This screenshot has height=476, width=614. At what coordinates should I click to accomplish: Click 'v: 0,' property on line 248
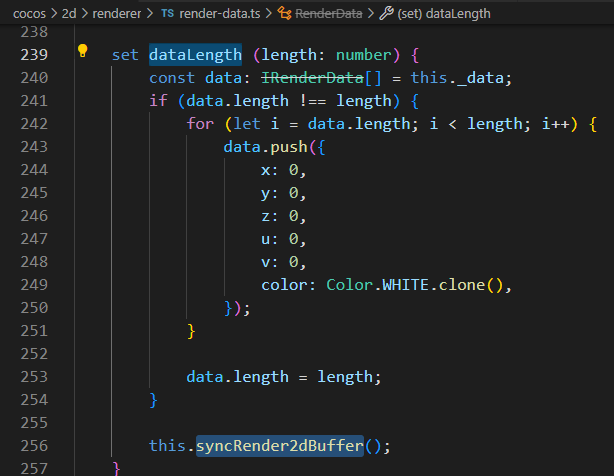coord(284,262)
